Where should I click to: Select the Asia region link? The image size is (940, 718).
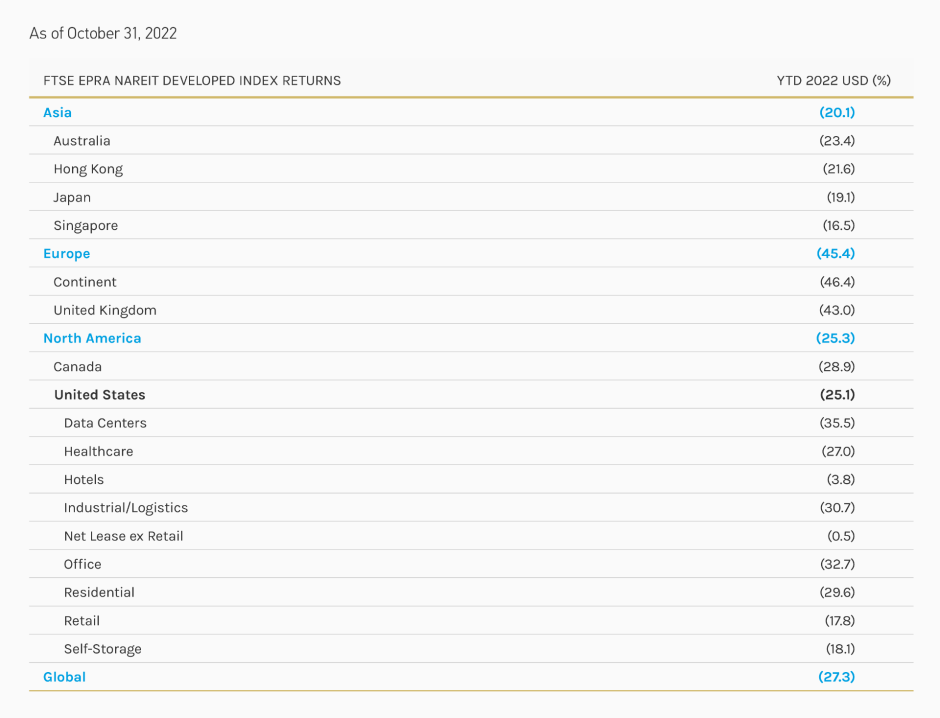[x=56, y=112]
